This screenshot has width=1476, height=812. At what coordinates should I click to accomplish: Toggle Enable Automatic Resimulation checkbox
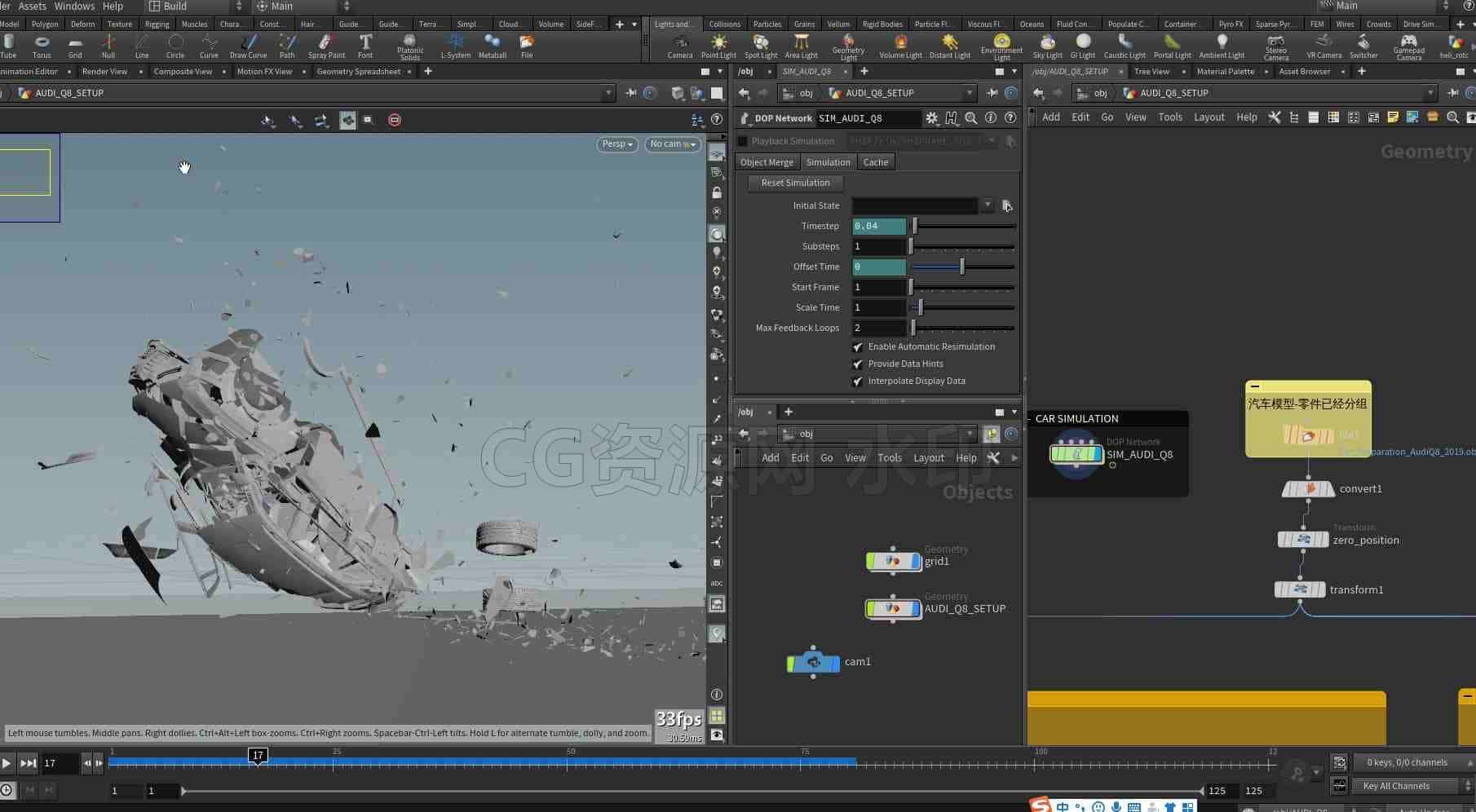(x=858, y=346)
